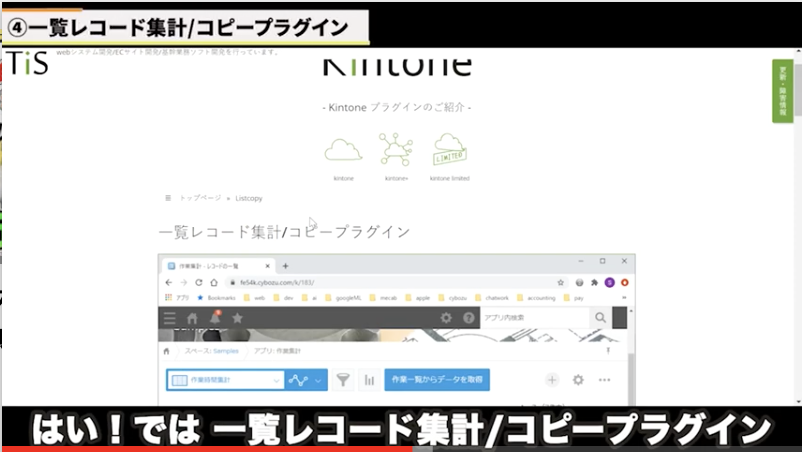Click the help question mark icon

pyautogui.click(x=468, y=318)
